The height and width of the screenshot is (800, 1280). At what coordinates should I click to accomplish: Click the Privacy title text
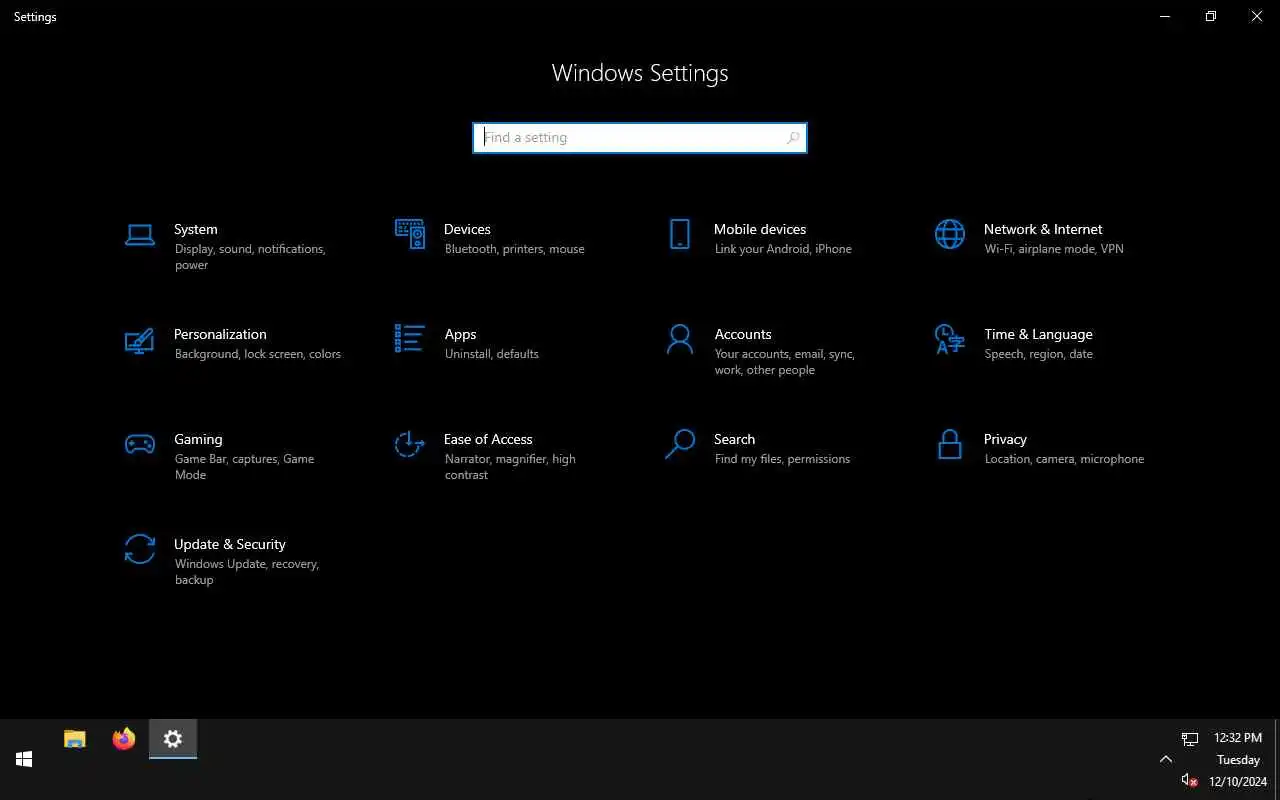tap(1005, 439)
